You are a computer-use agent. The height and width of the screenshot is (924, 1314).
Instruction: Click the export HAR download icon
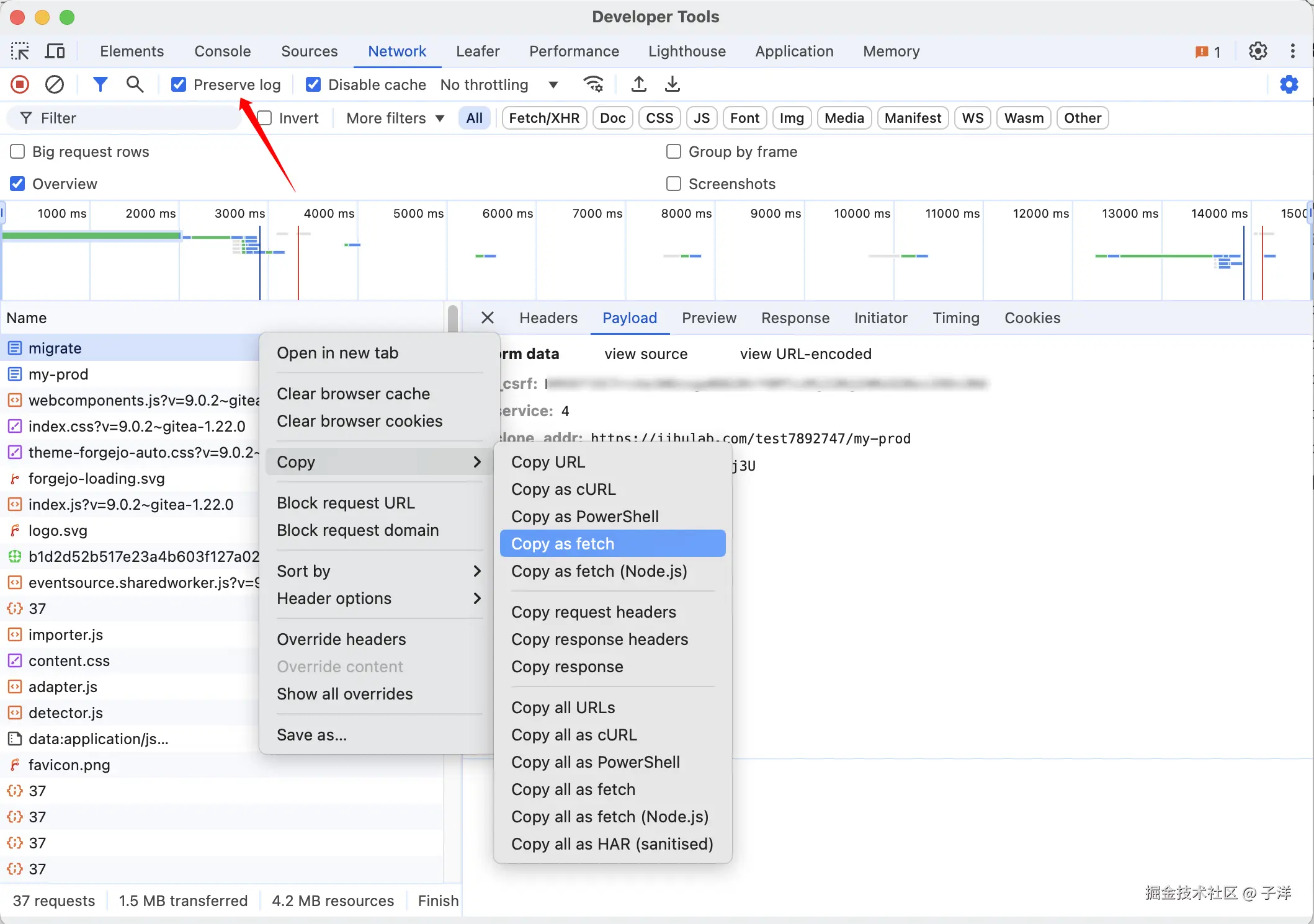point(673,84)
